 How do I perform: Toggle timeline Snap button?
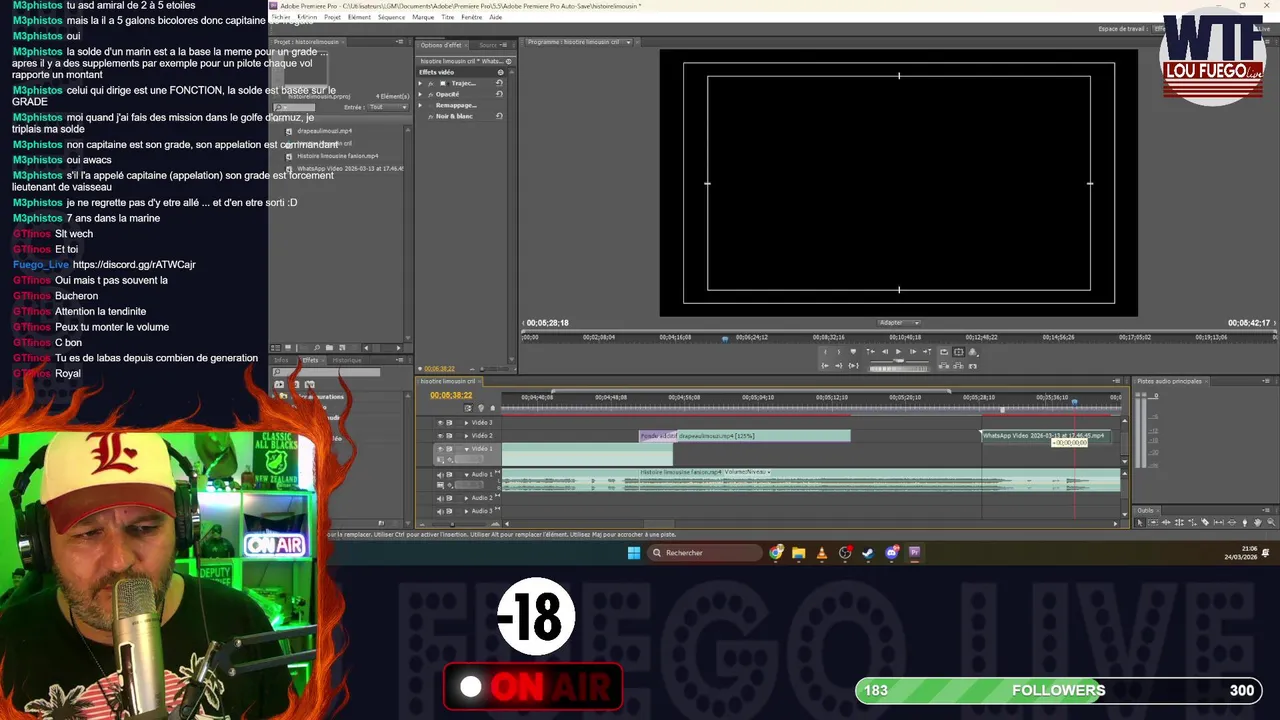[468, 408]
